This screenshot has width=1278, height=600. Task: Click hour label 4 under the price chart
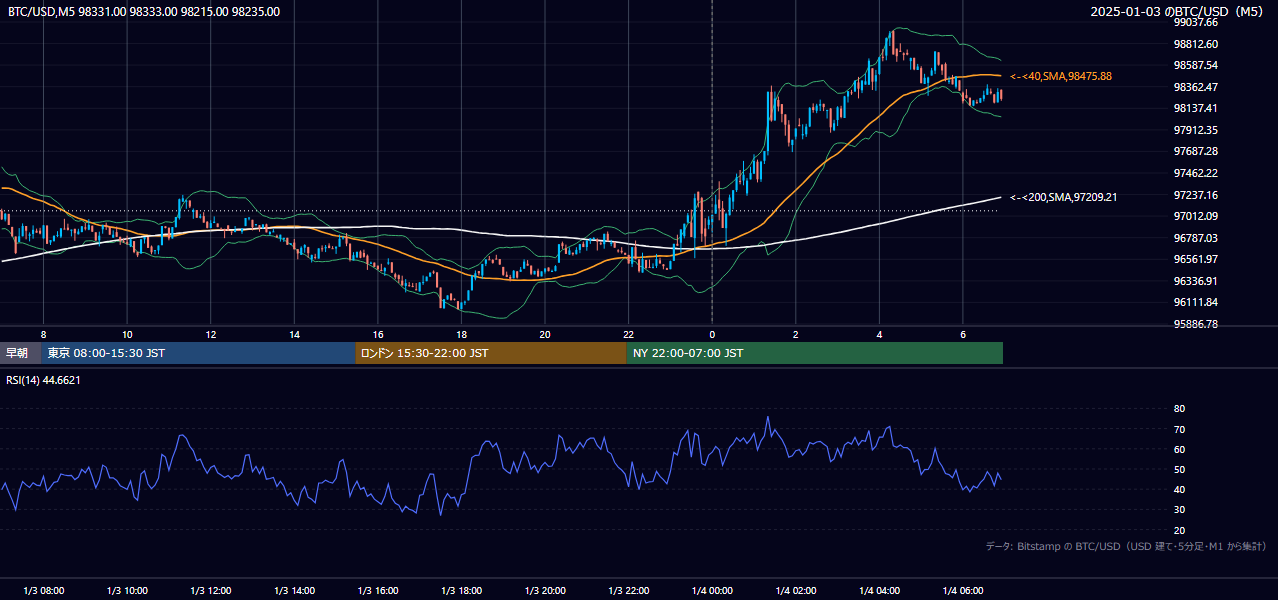click(x=879, y=334)
